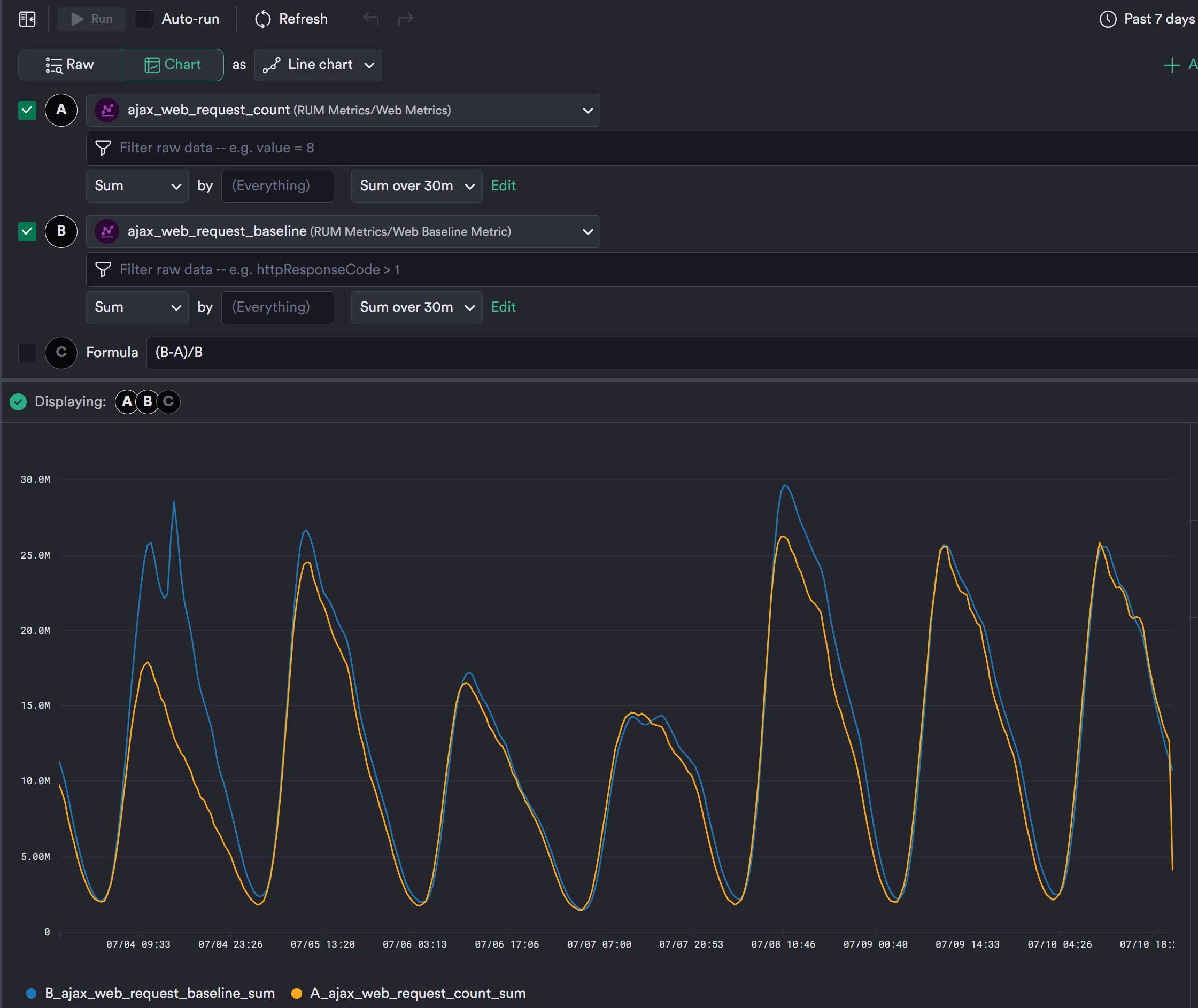Screen dimensions: 1198x1008
Task: Enable the Auto-run checkbox
Action: coord(144,19)
